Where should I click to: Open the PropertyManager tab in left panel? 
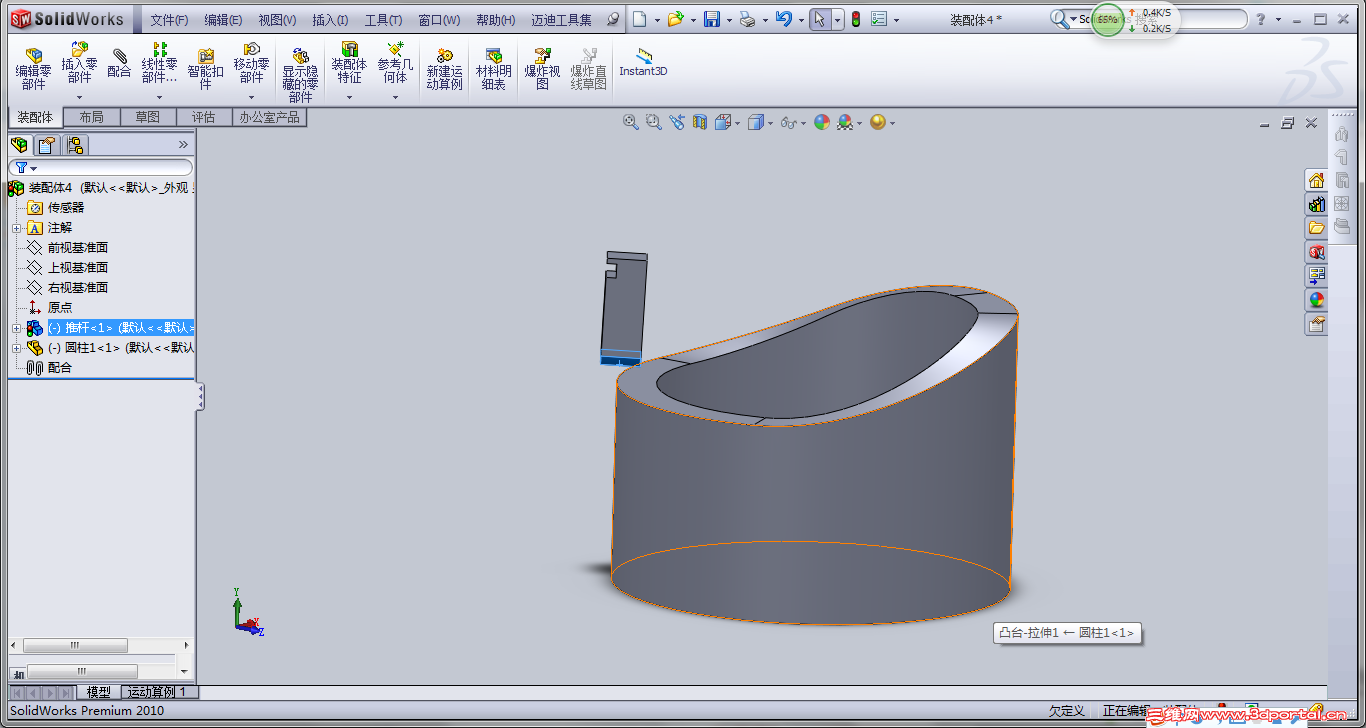pyautogui.click(x=47, y=145)
